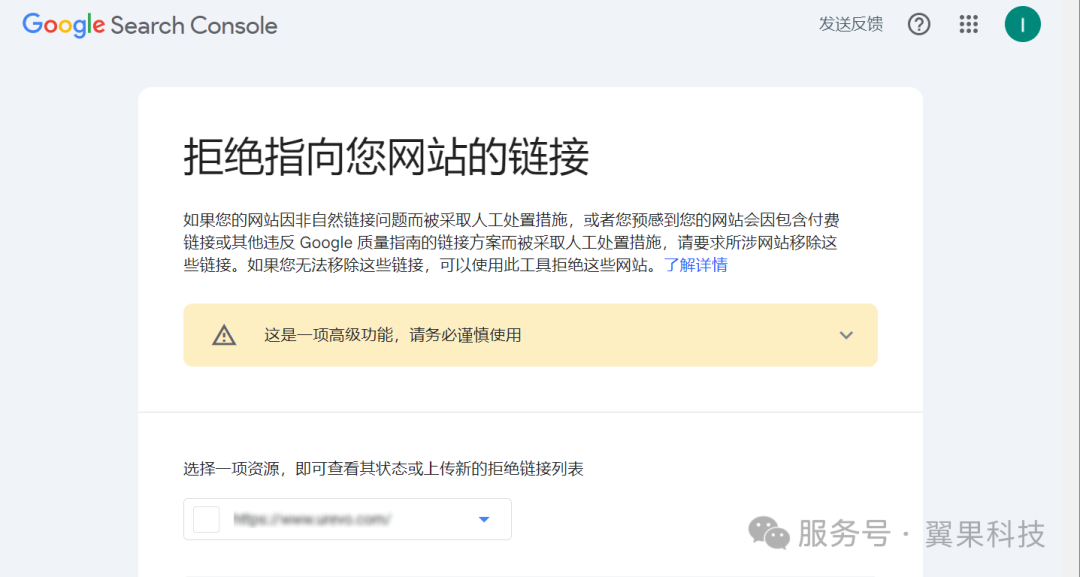Click the horizontal divider below warning banner
This screenshot has height=577, width=1080.
pyautogui.click(x=530, y=411)
